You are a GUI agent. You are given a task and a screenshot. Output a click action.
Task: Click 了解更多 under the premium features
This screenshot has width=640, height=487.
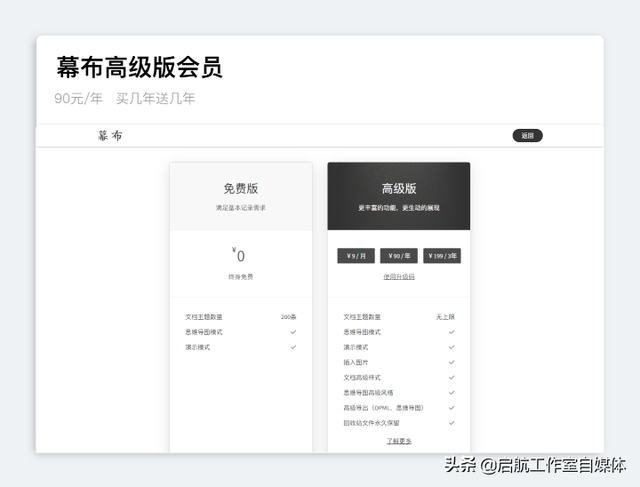[398, 441]
